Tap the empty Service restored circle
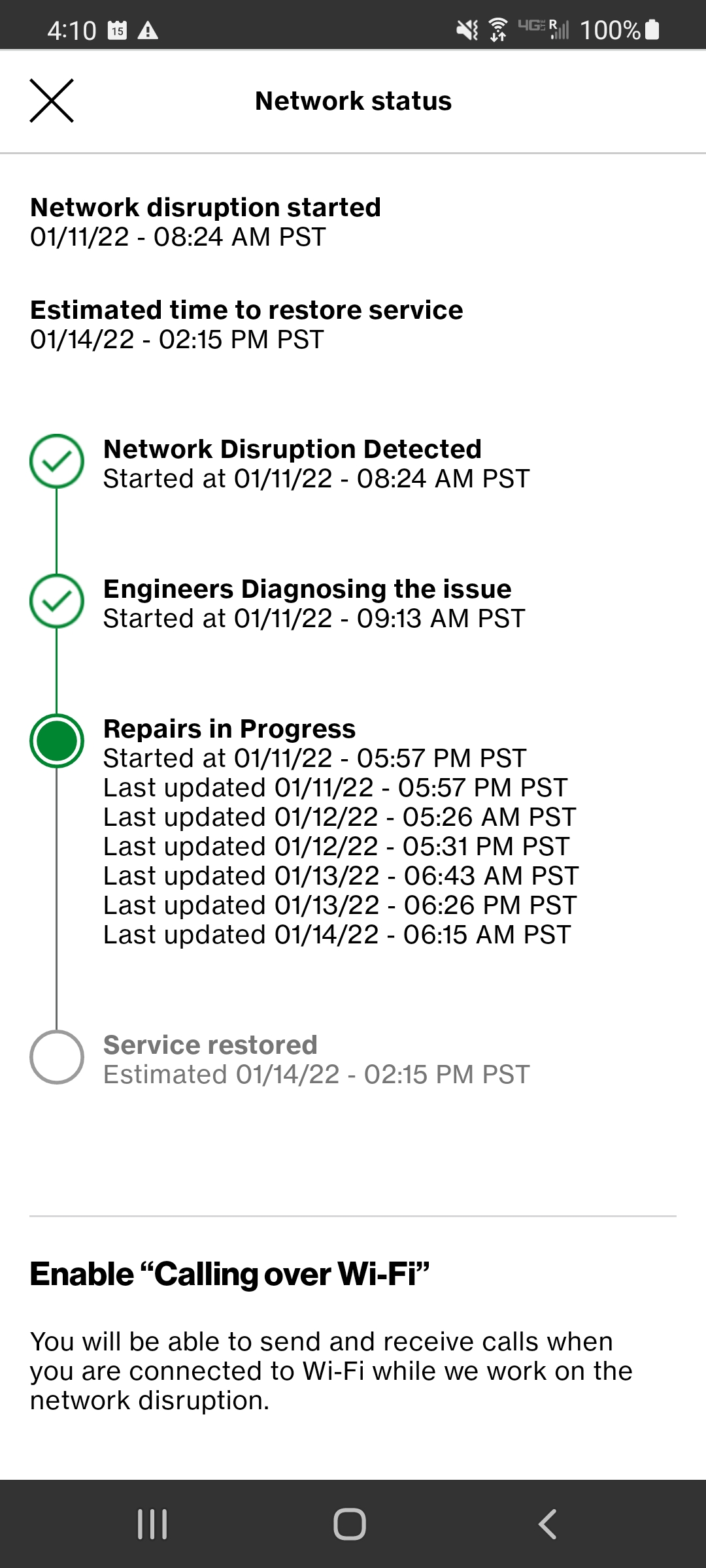 point(57,1056)
